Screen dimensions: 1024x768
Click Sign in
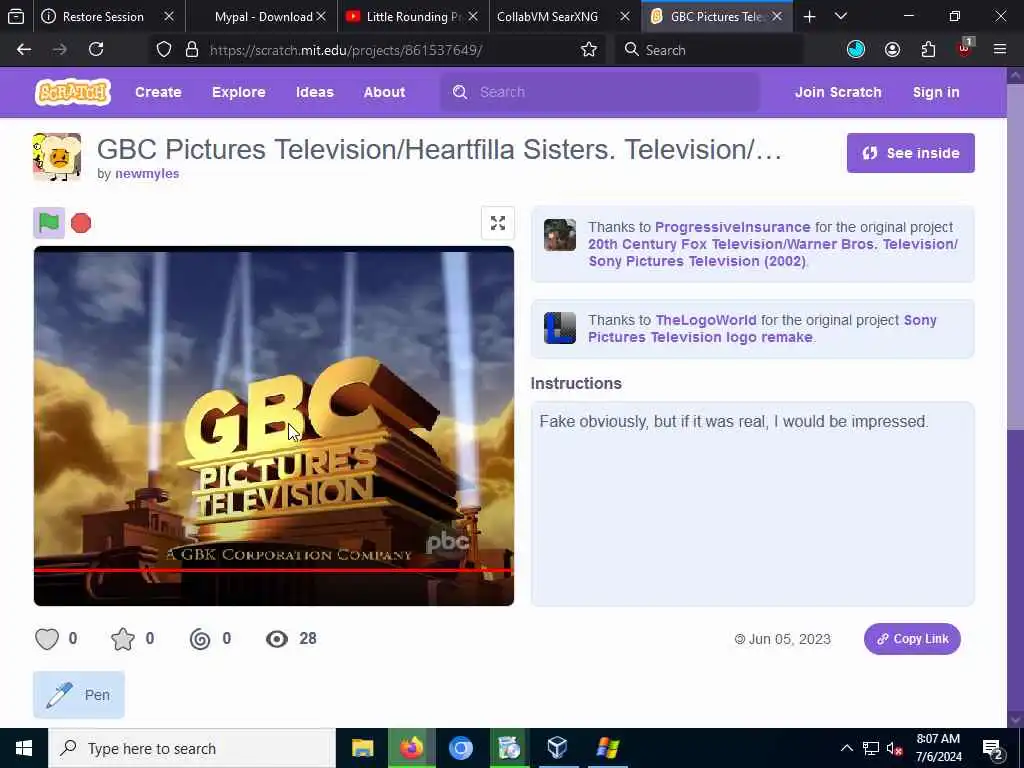[x=936, y=92]
